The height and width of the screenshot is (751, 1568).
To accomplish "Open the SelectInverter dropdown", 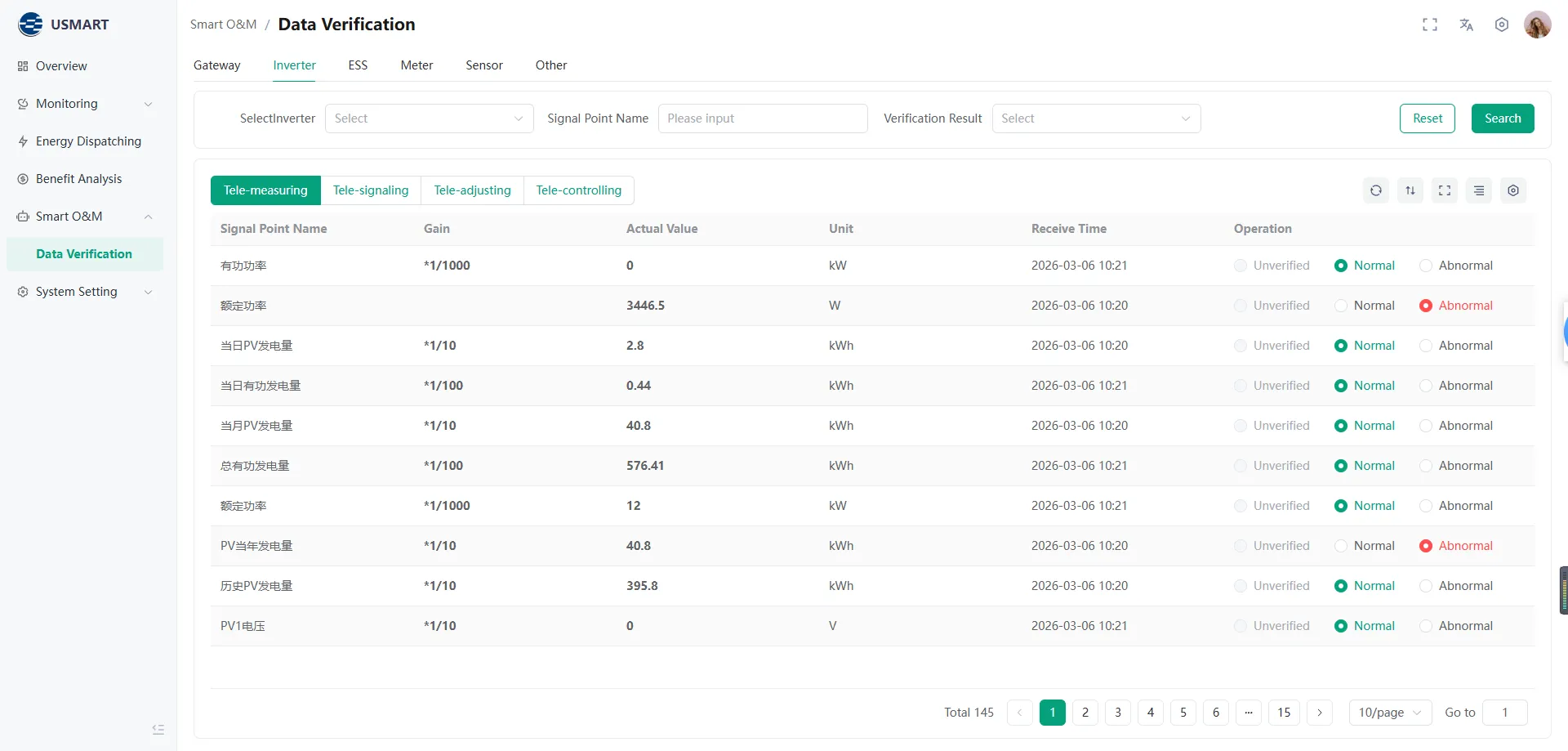I will click(429, 118).
